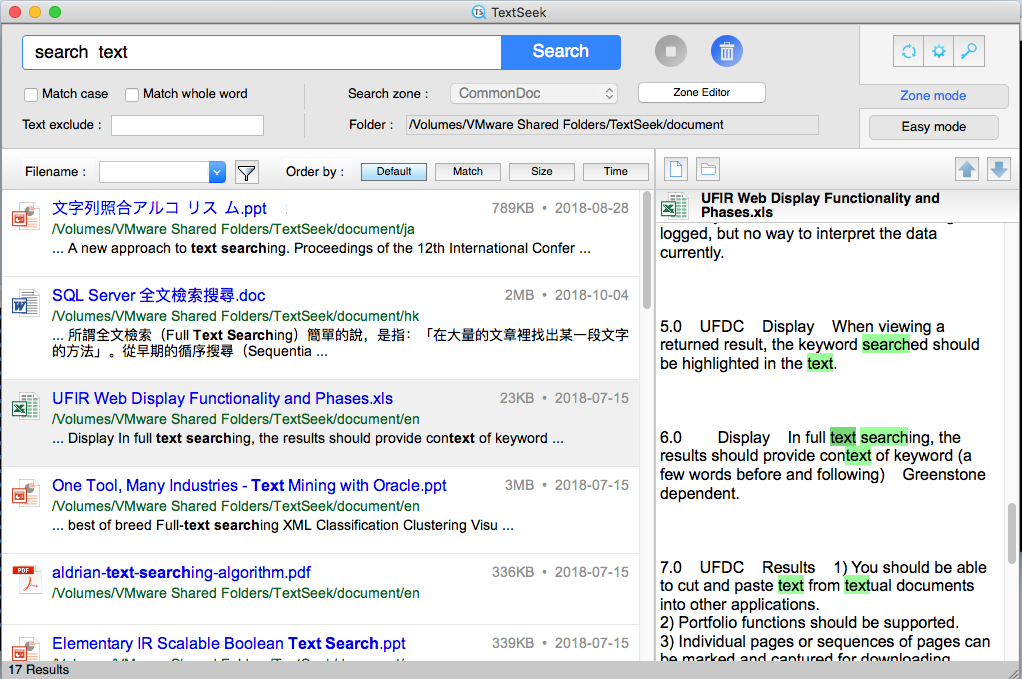Click the blue trash clear icon

[x=727, y=51]
